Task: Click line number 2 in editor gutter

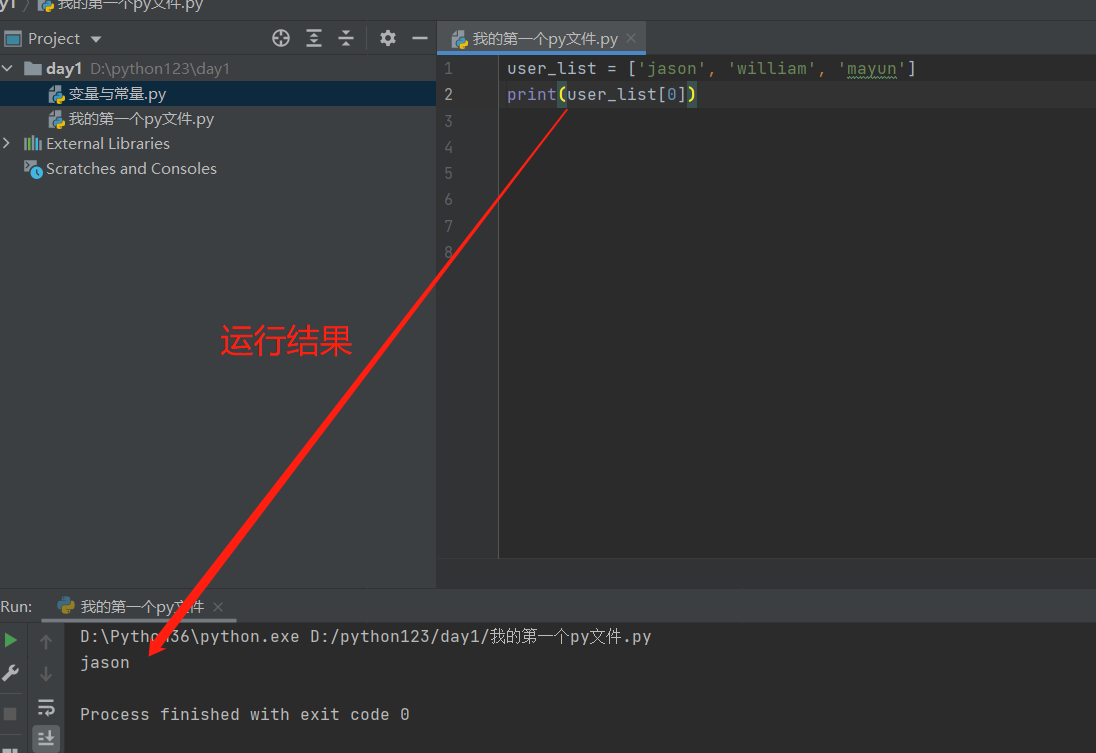Action: coord(449,95)
